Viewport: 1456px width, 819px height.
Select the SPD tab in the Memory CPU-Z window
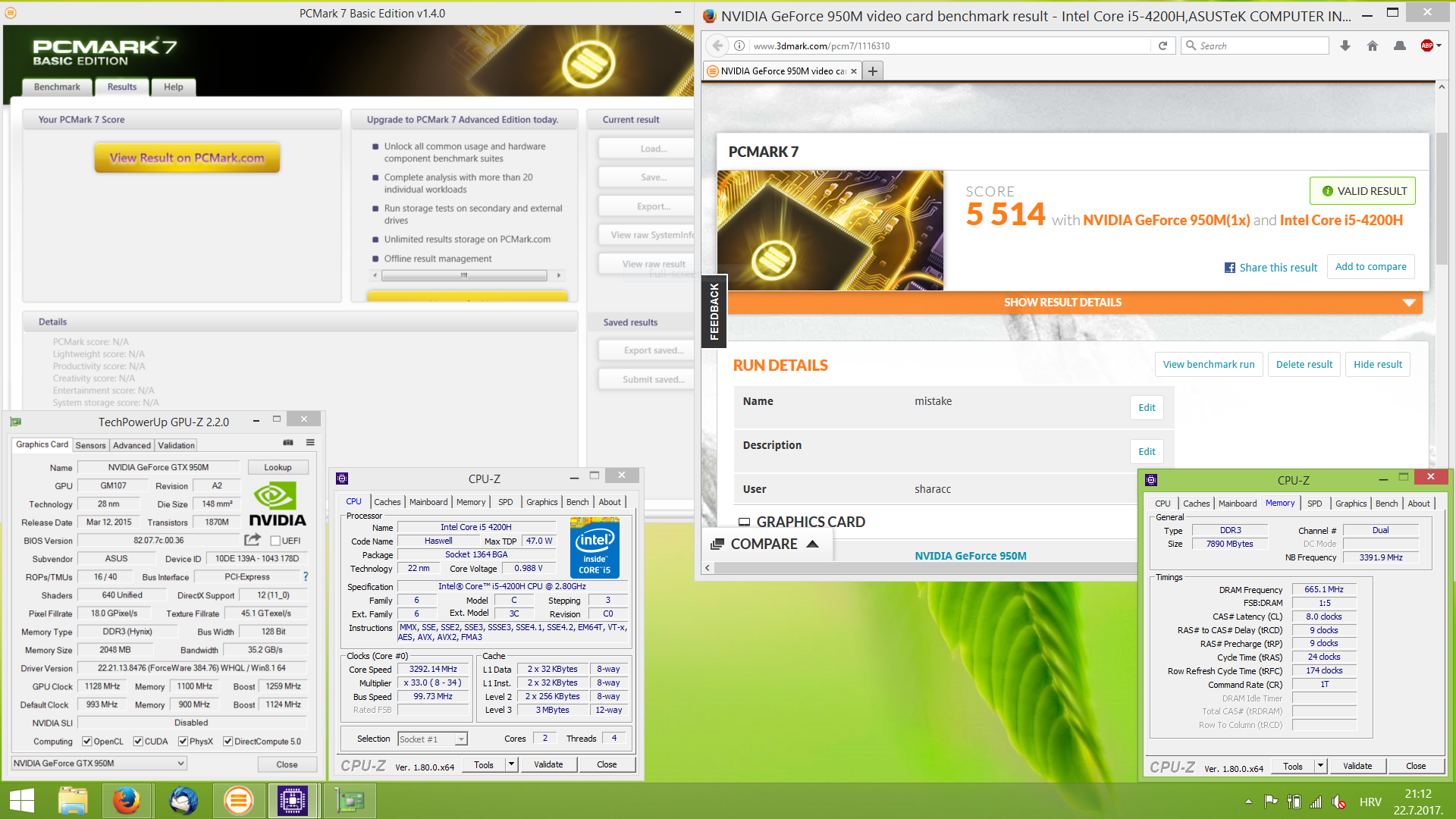click(x=1315, y=504)
